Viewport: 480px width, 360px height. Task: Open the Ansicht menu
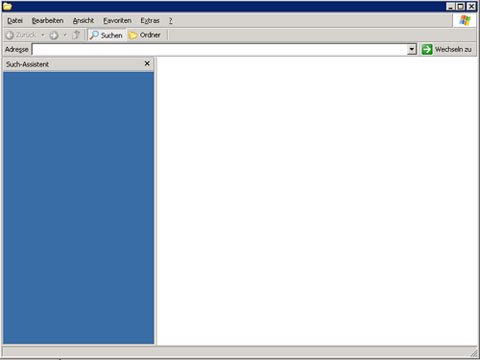(83, 21)
